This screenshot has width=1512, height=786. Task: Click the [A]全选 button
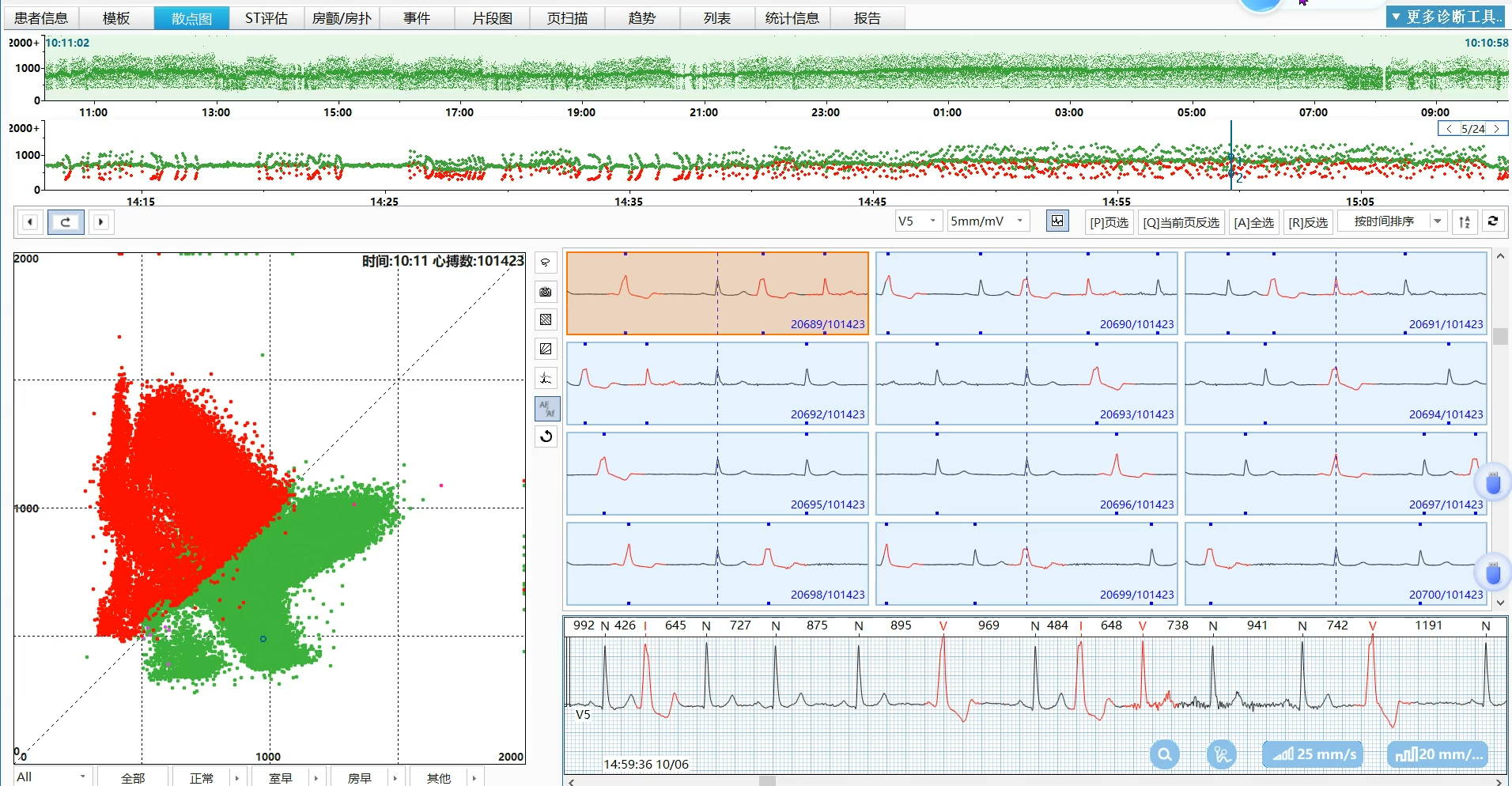1254,222
